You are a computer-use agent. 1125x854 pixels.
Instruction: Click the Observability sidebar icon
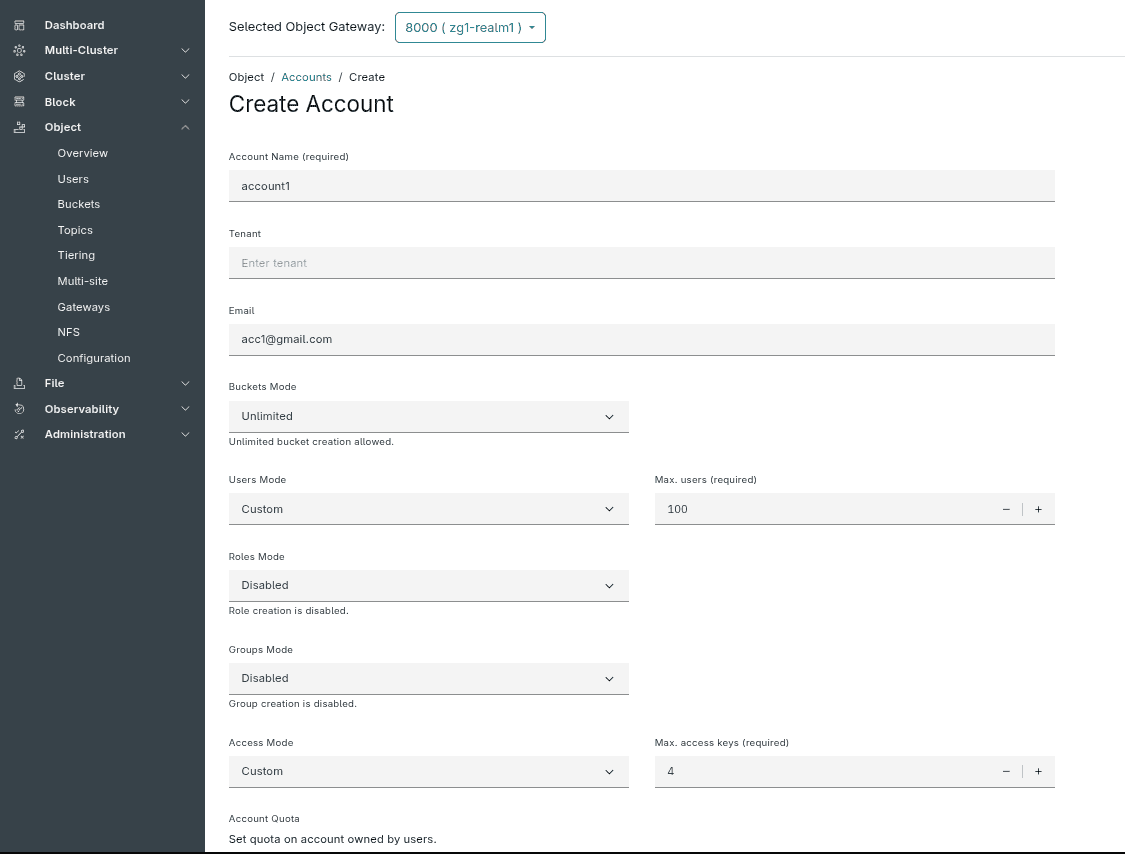click(18, 408)
